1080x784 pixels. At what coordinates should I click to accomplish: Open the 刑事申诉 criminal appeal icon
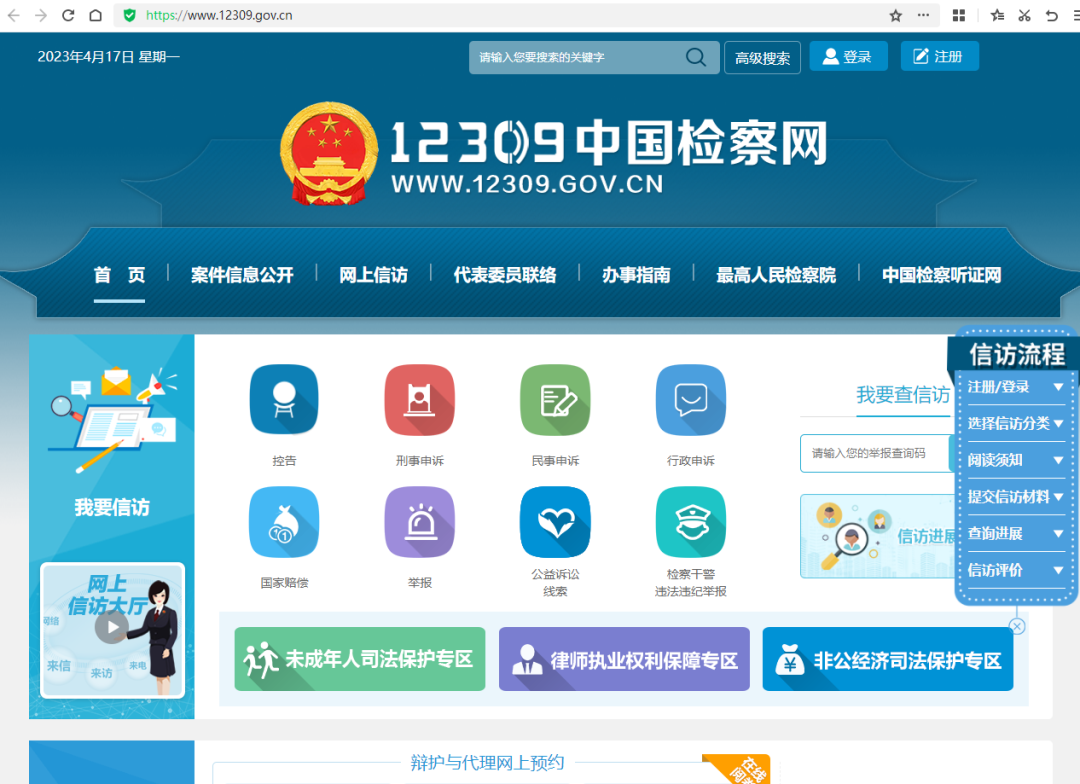[x=419, y=400]
